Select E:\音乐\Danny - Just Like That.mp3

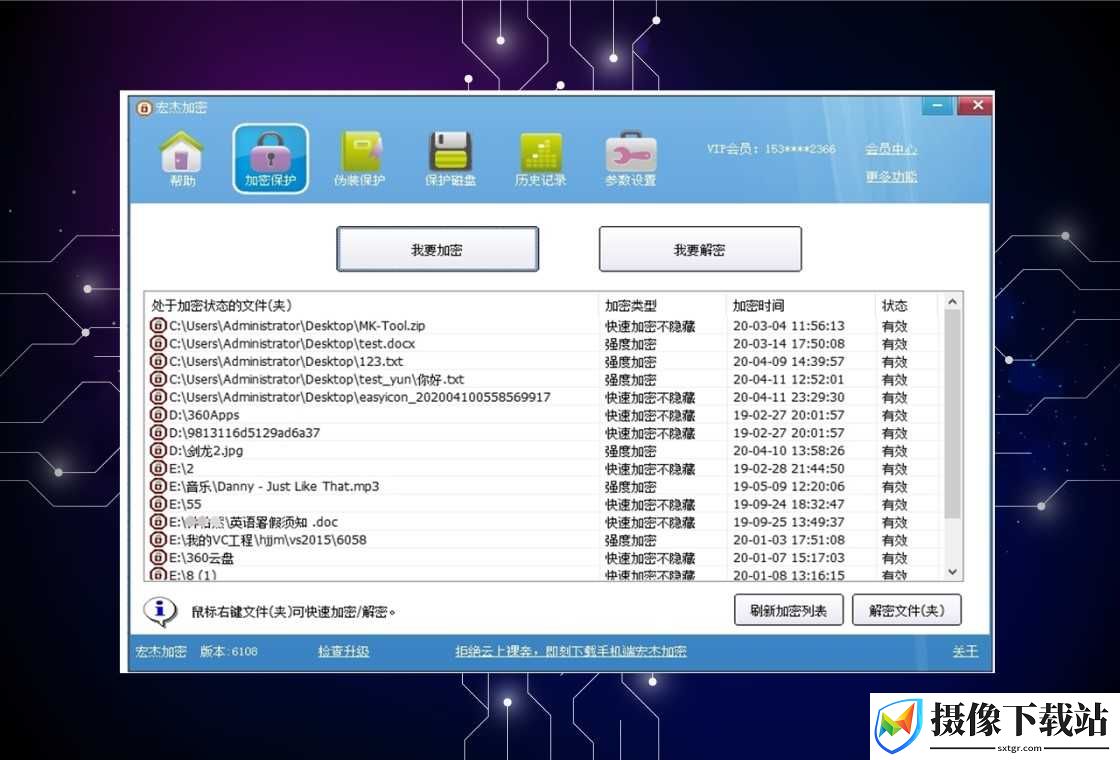point(543,486)
